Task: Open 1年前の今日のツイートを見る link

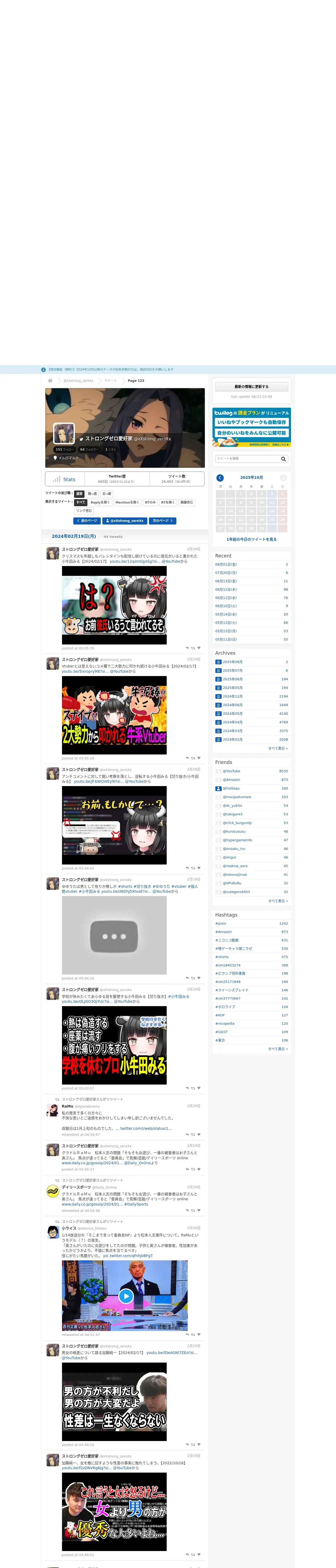Action: [251, 539]
